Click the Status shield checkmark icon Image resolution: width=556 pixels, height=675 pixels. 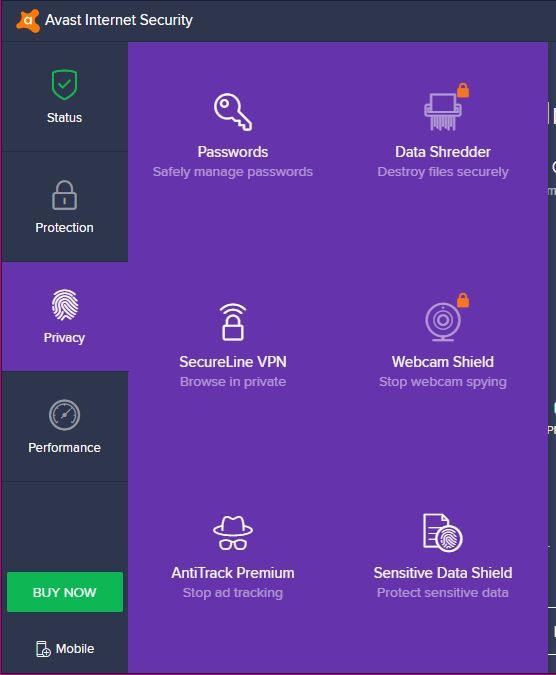(x=65, y=85)
